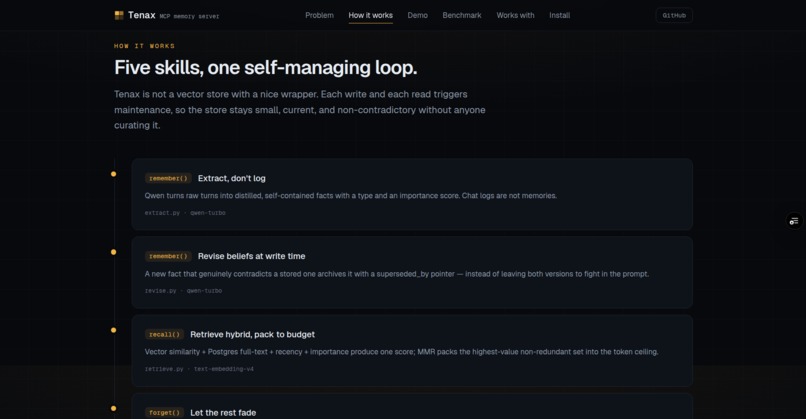Select the 'Extract, don't log' card title
Image resolution: width=806 pixels, height=419 pixels.
(232, 178)
